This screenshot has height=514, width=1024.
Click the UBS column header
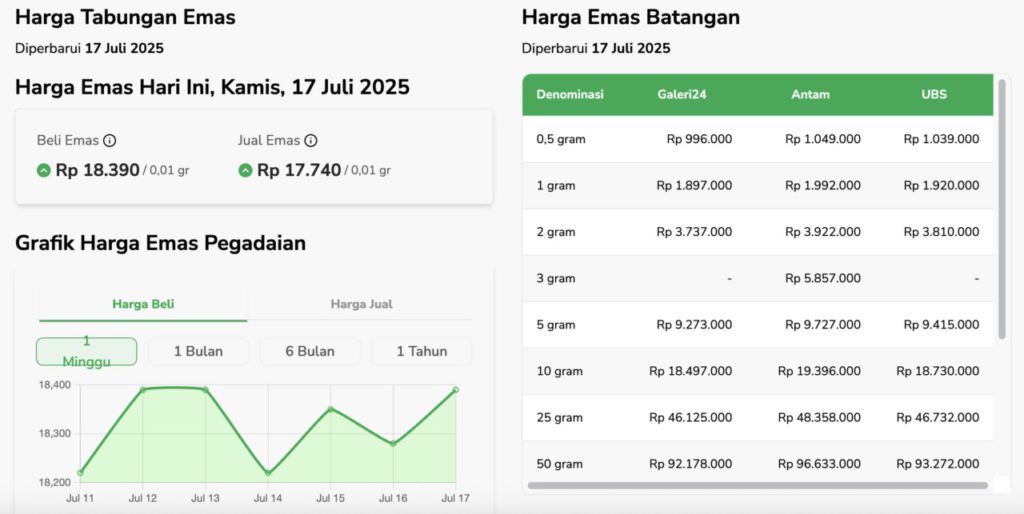click(934, 95)
